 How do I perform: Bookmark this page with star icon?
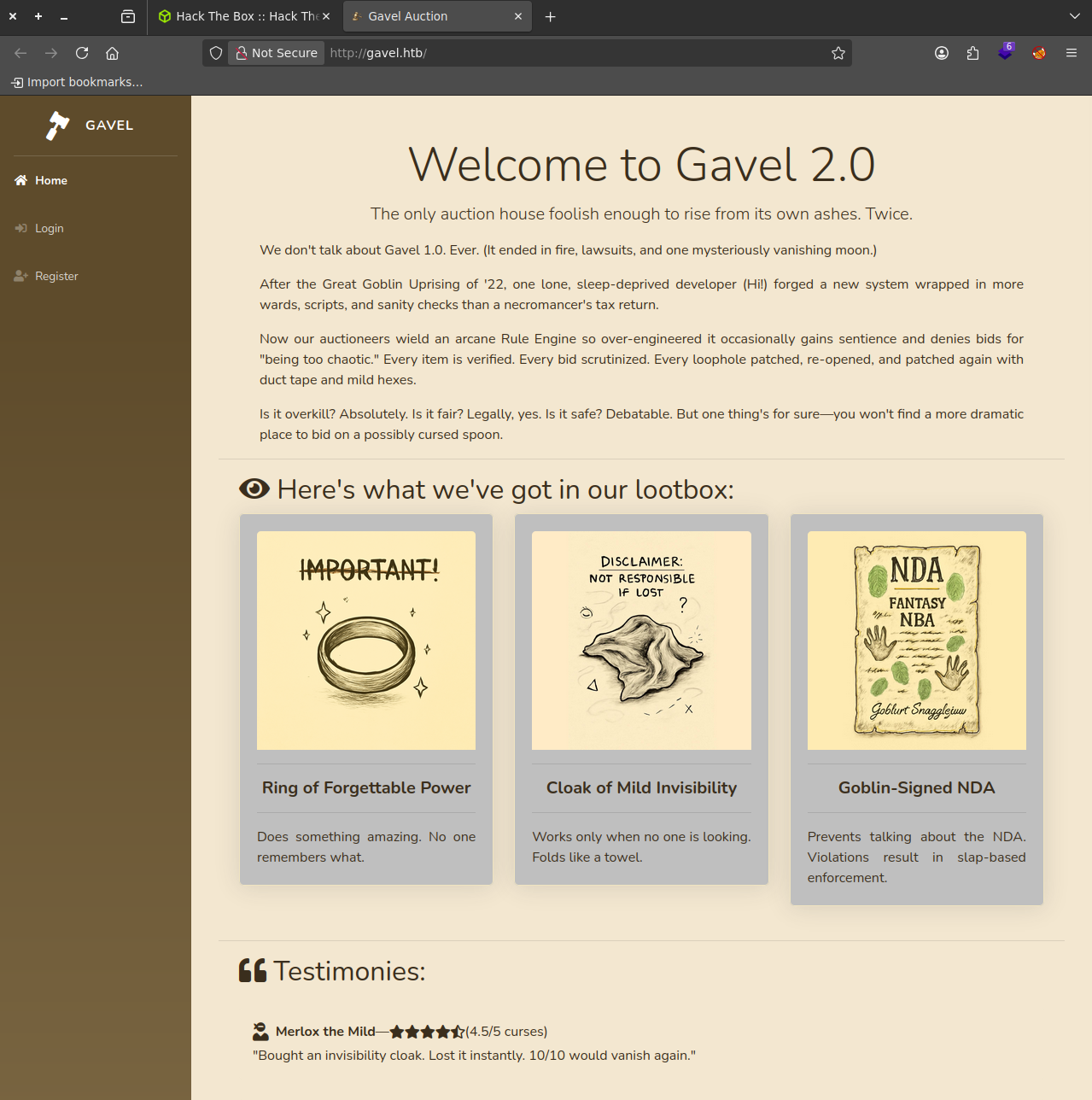[x=838, y=53]
